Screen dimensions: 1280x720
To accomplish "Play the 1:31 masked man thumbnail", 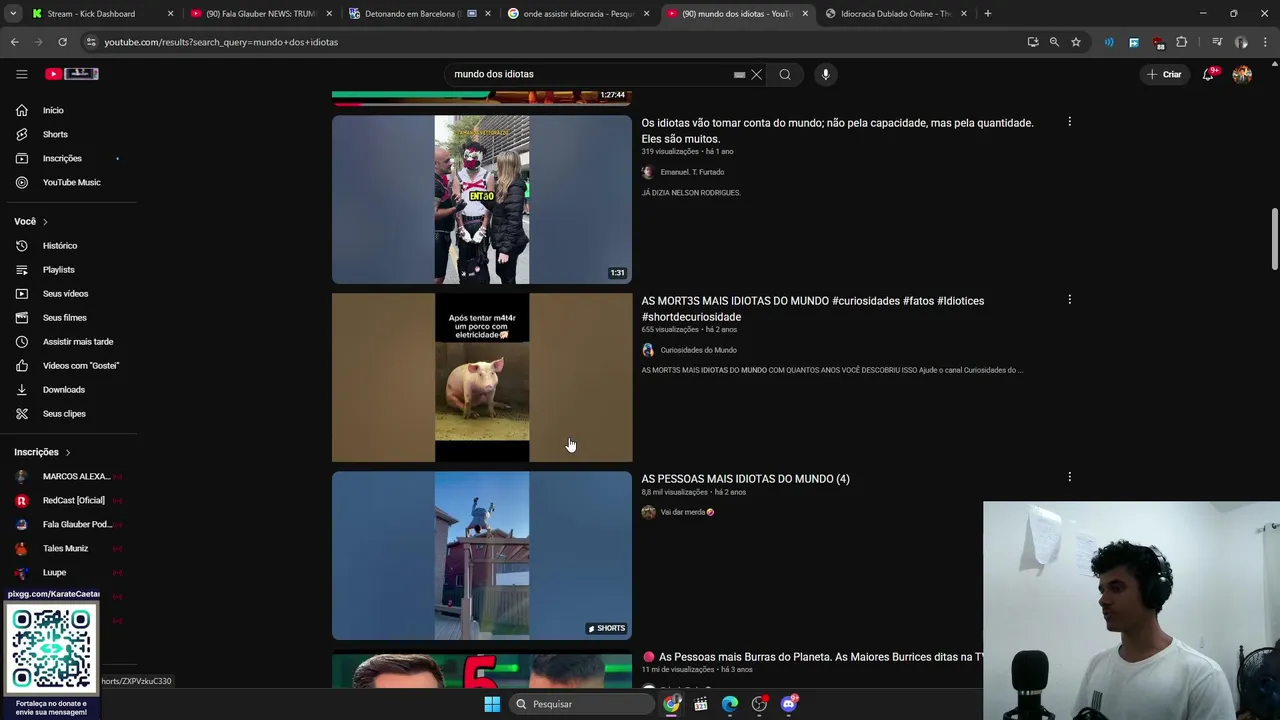I will [482, 199].
